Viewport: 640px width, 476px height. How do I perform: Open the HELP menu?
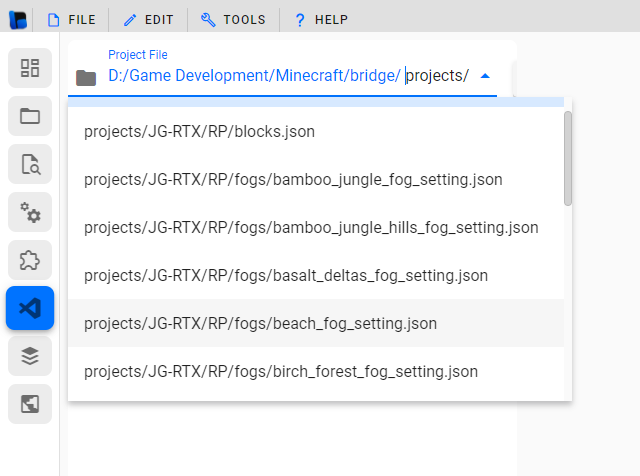pyautogui.click(x=321, y=20)
